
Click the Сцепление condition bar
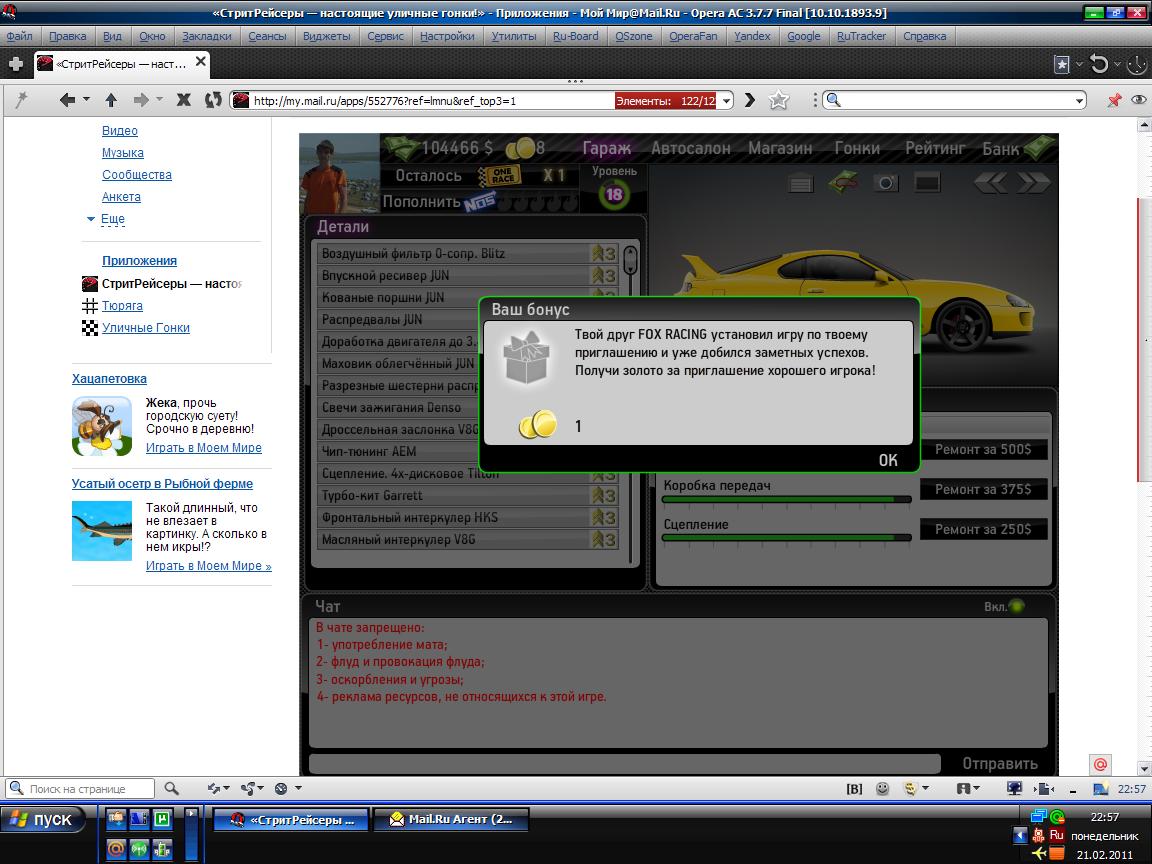786,538
